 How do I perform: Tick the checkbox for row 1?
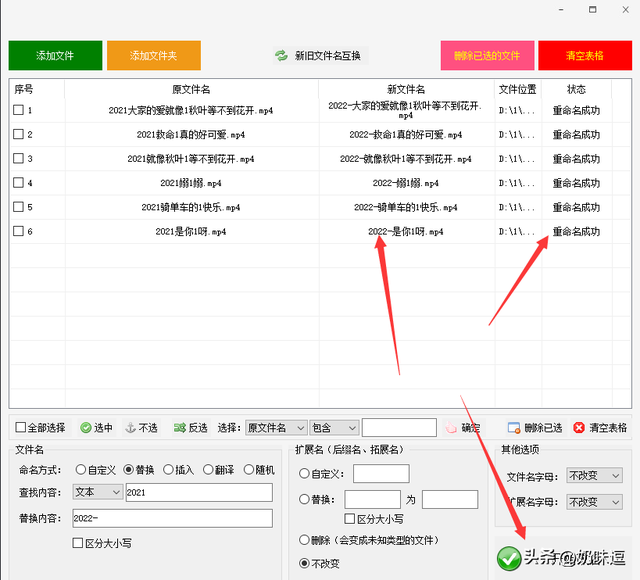(x=18, y=110)
